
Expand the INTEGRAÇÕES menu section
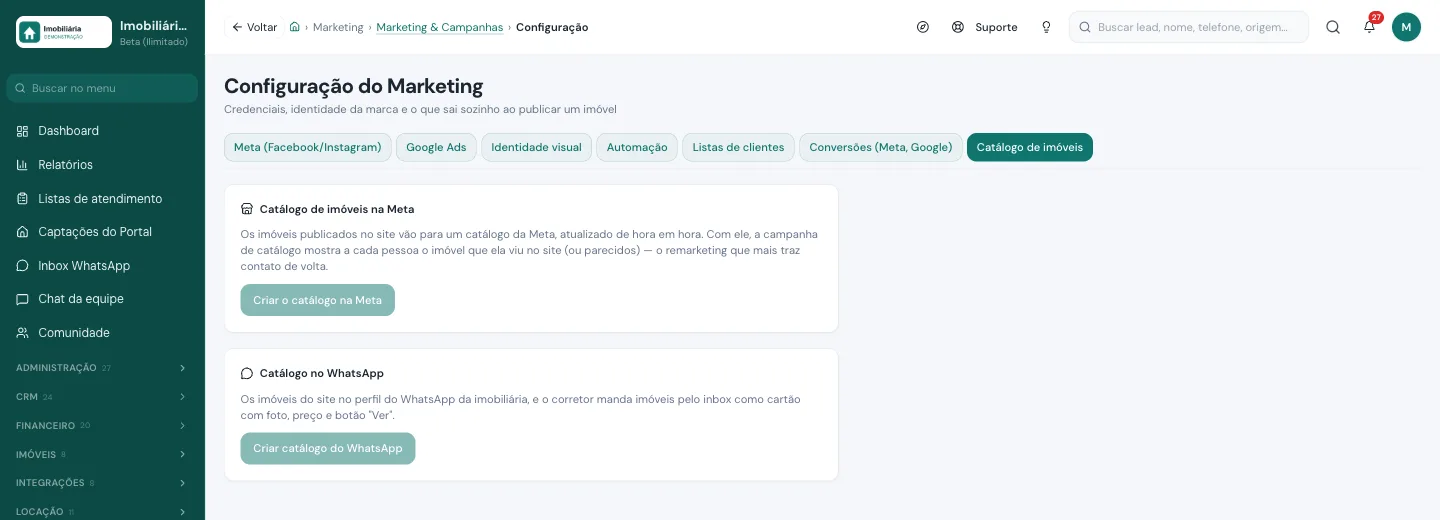(102, 482)
